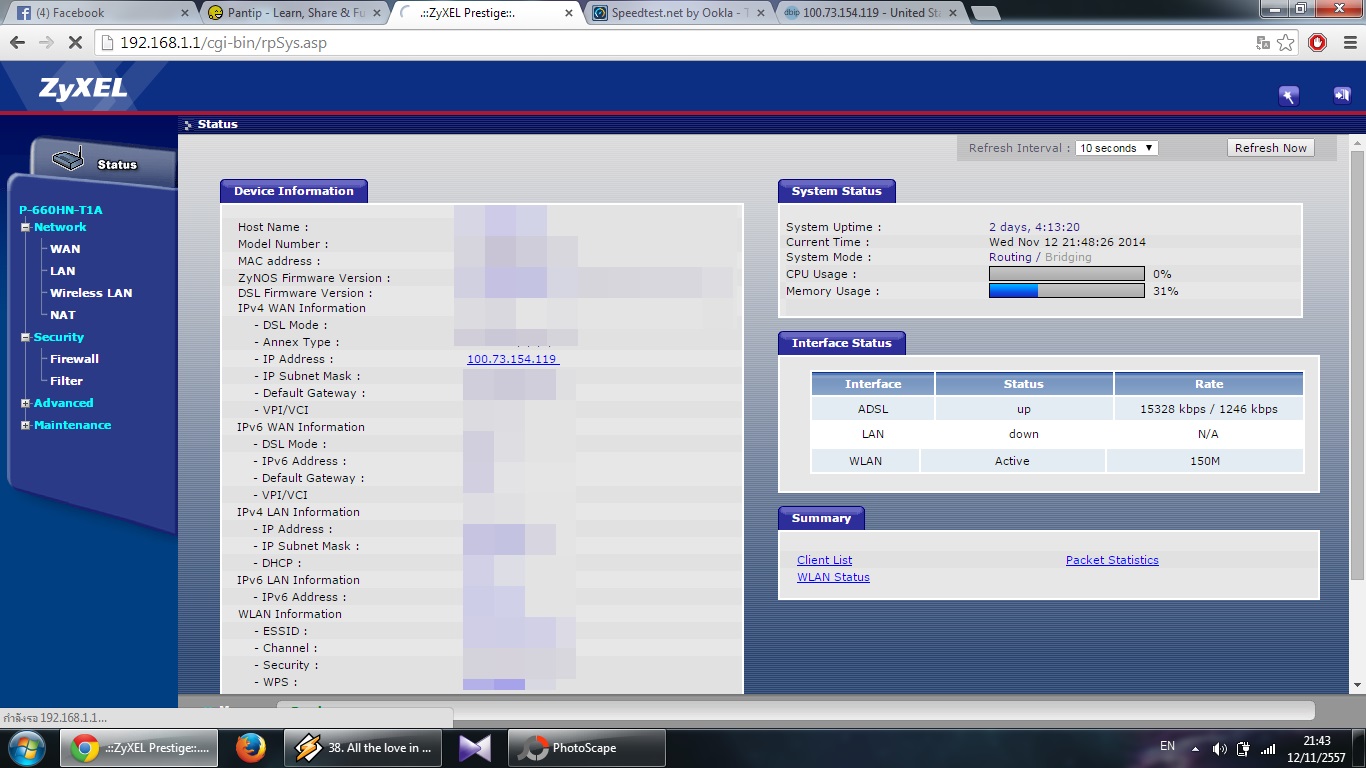Click the Show desktop strip

point(1359,748)
